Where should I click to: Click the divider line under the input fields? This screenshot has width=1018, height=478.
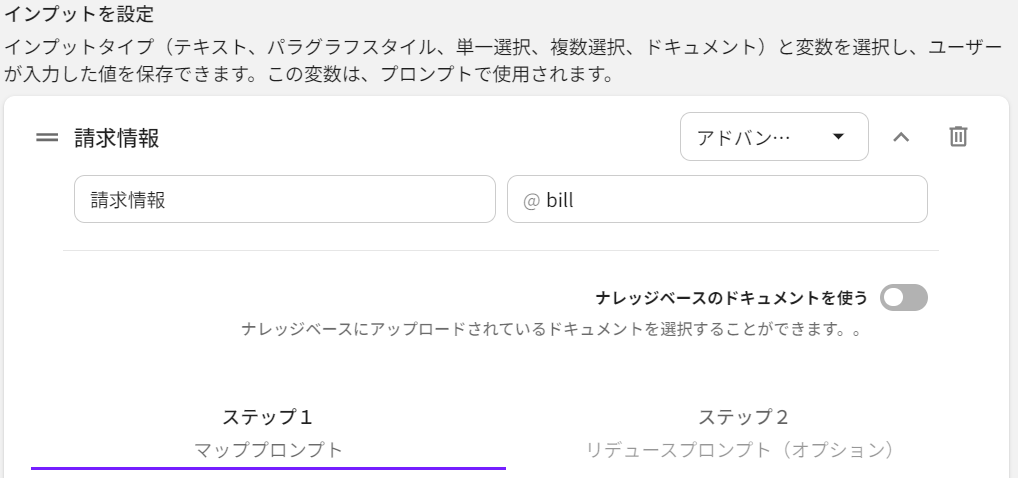tap(500, 250)
